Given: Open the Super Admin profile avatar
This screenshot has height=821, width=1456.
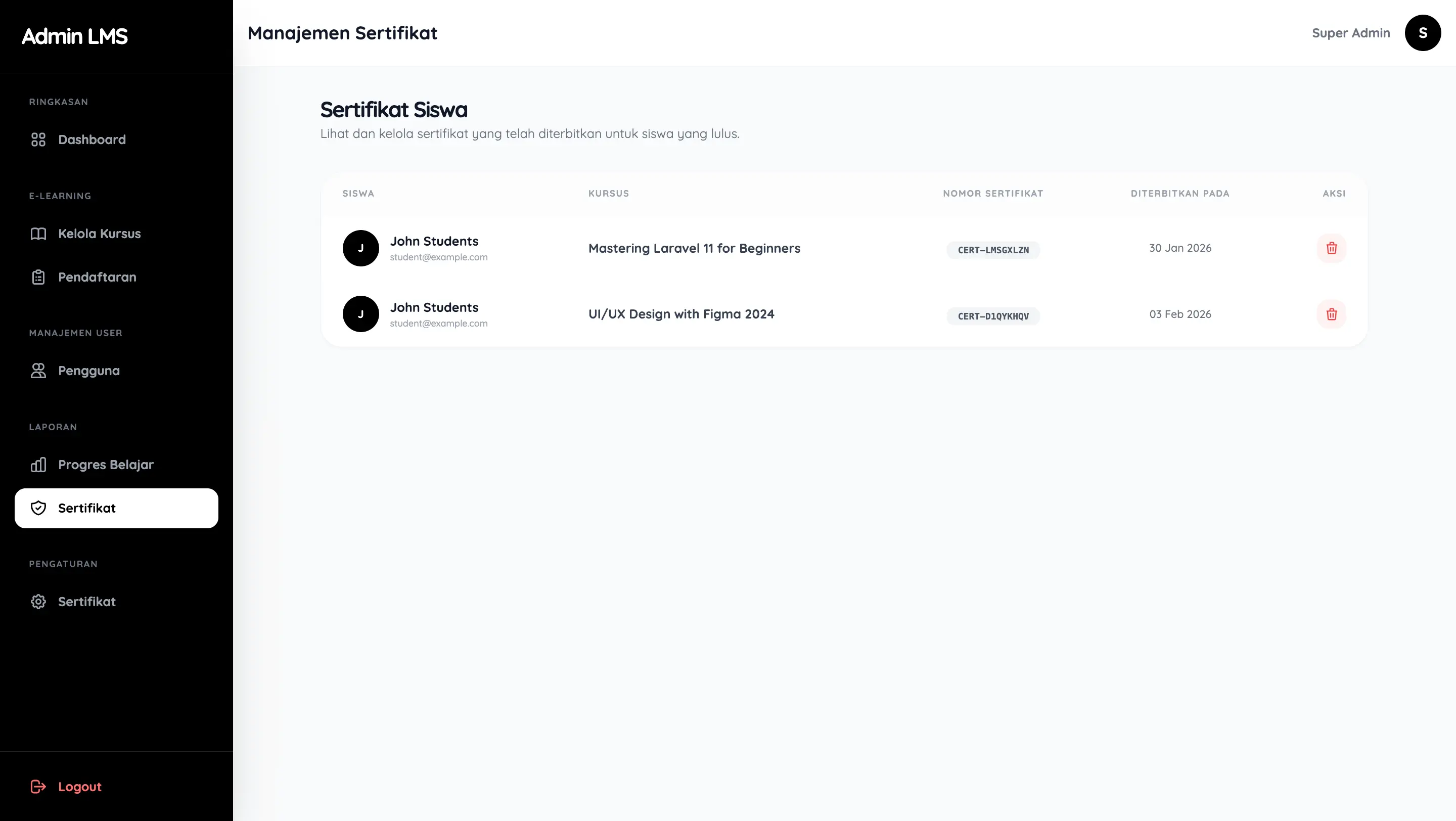Looking at the screenshot, I should [1422, 33].
